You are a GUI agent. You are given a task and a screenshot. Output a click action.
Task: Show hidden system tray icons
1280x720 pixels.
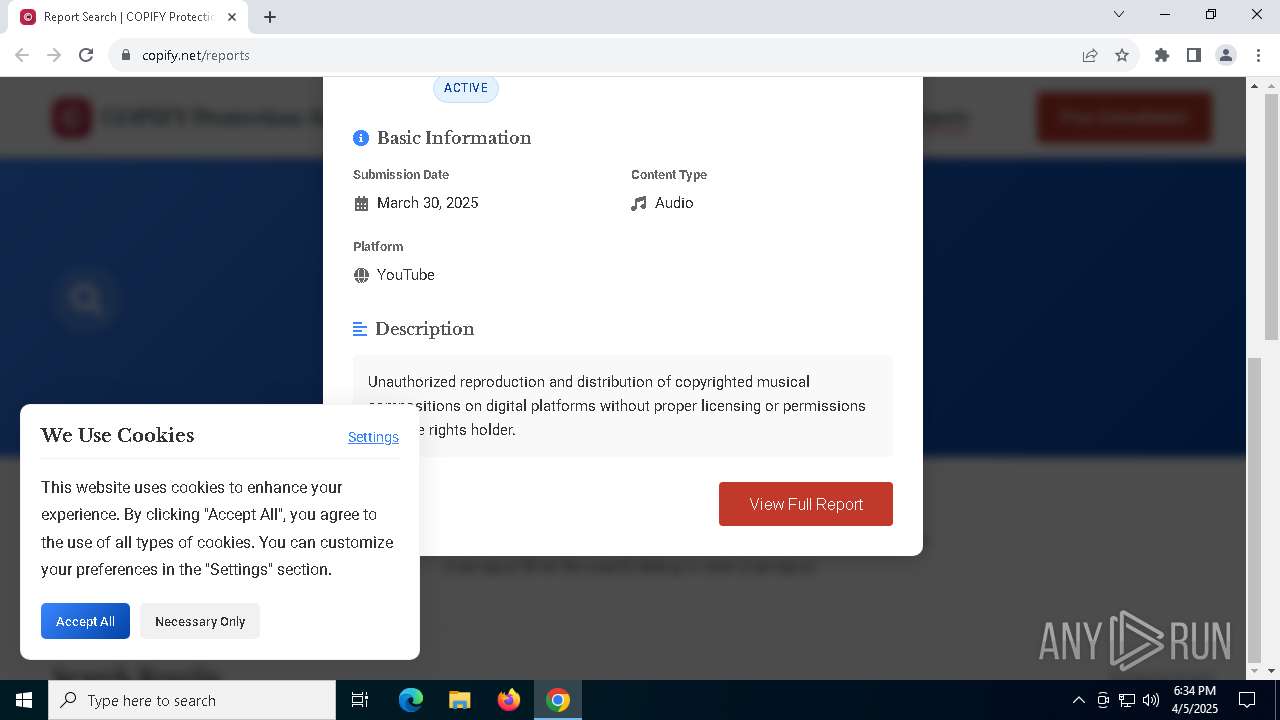1078,700
